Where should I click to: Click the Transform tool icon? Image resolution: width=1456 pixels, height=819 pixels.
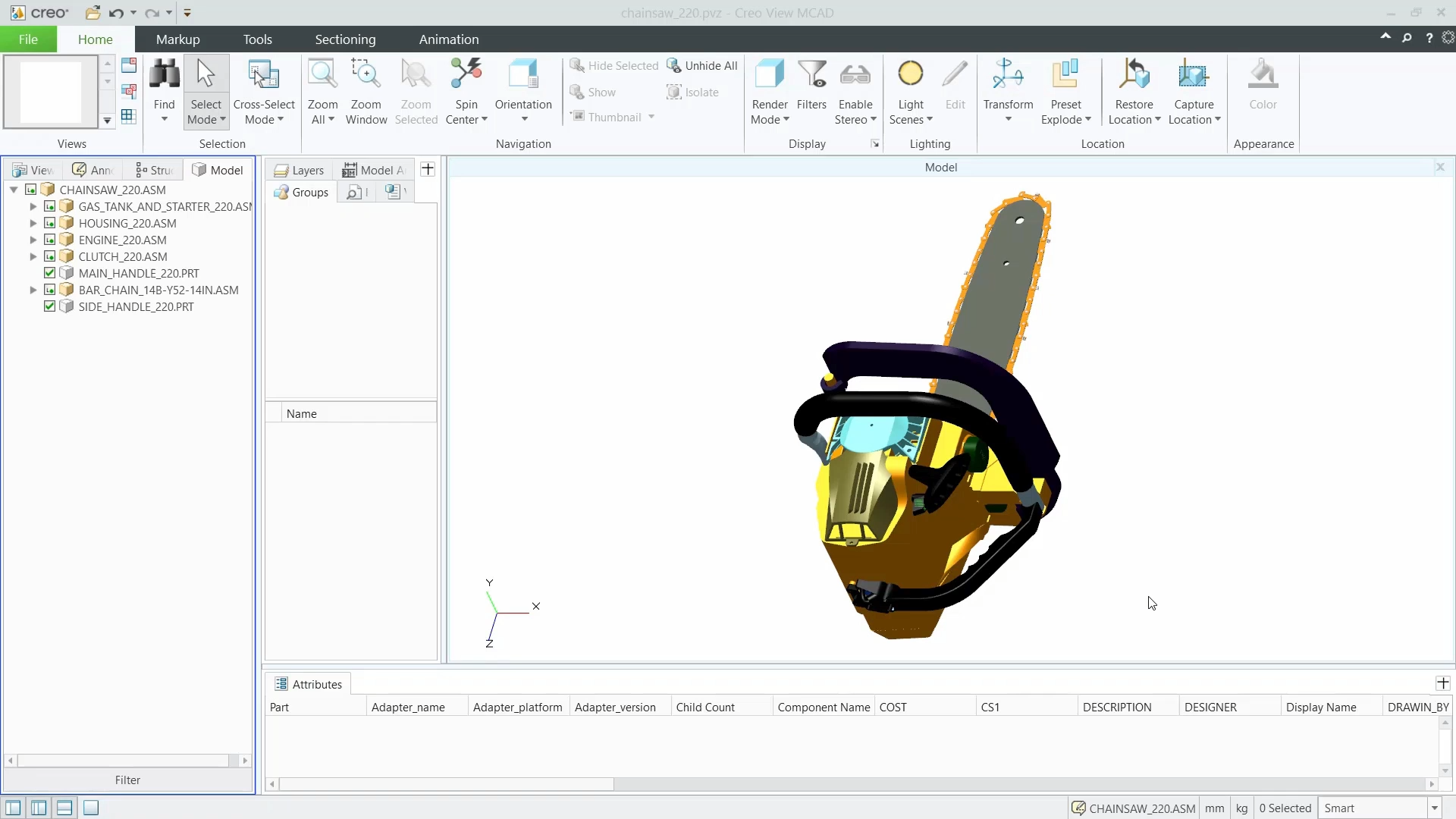[1008, 74]
